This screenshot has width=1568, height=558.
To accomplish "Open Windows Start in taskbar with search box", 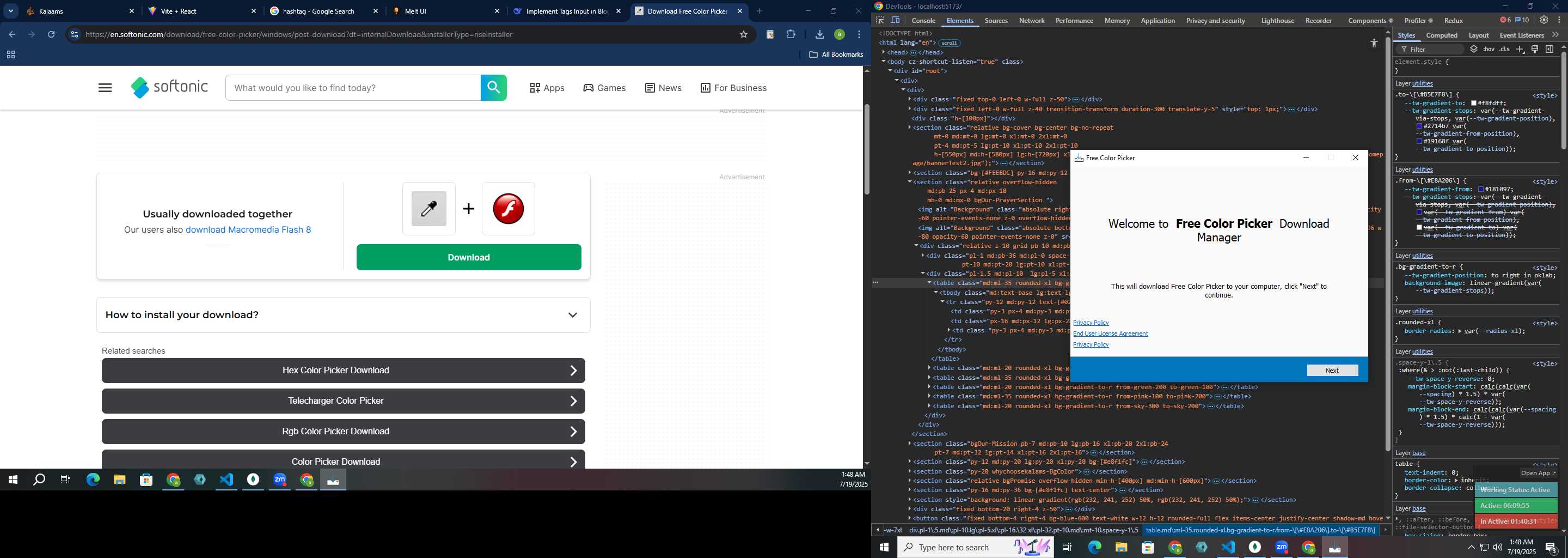I will pos(884,547).
